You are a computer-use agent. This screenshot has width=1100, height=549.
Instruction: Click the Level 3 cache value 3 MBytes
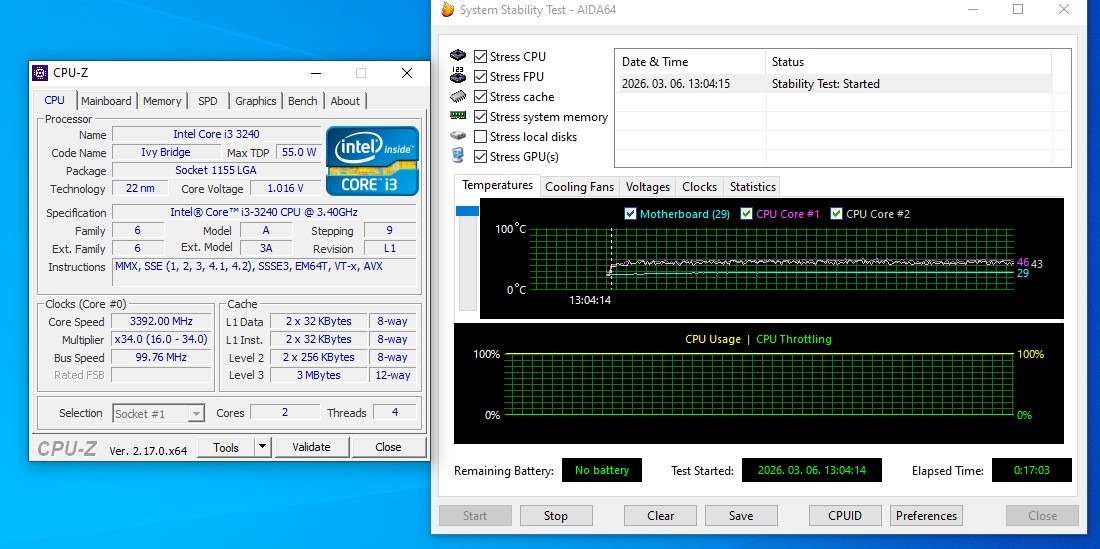pos(318,375)
